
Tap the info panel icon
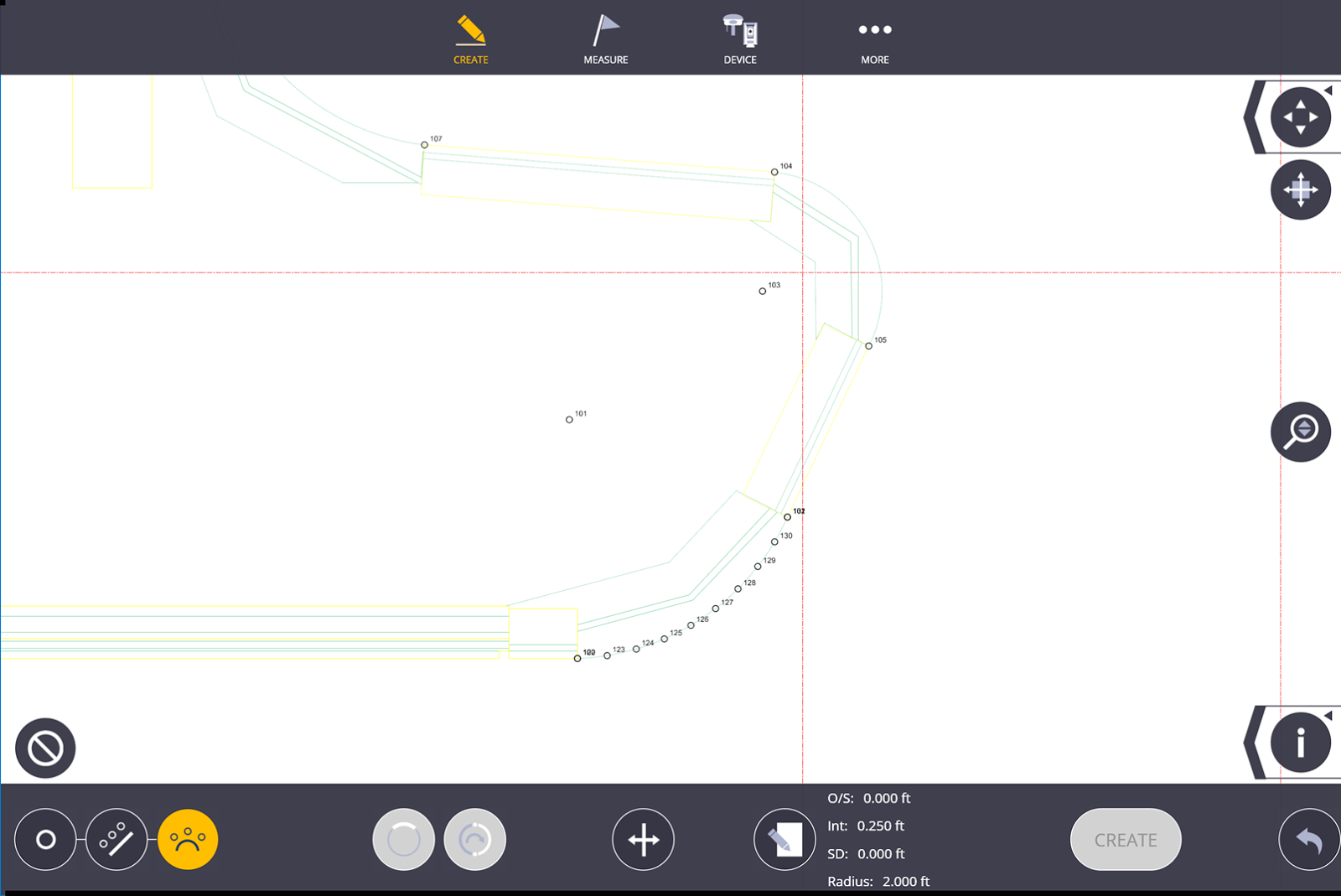coord(1301,742)
